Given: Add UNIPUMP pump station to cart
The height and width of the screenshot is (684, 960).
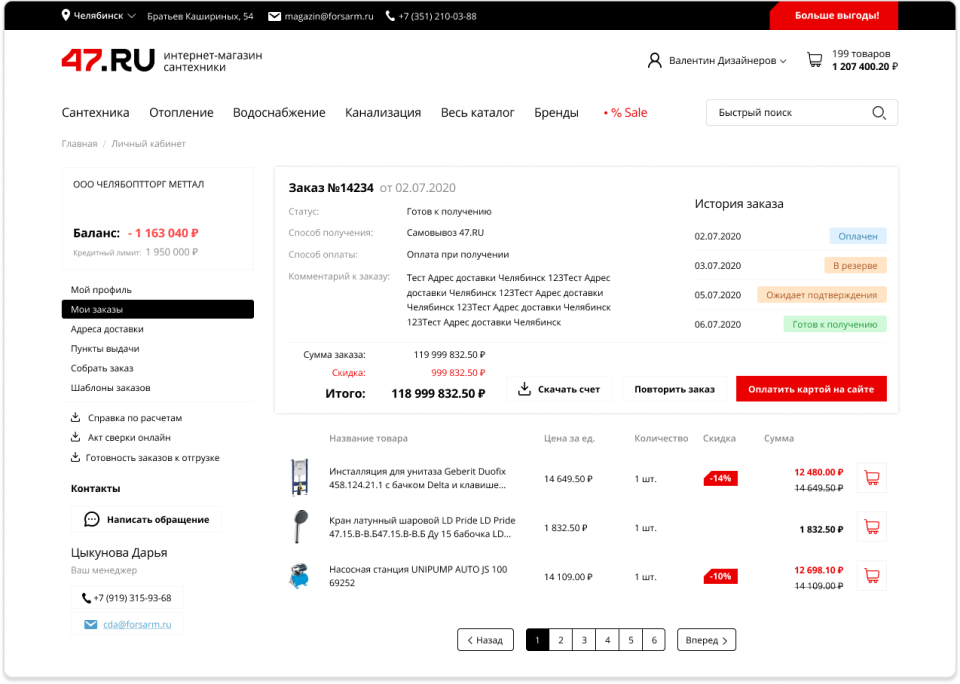Looking at the screenshot, I should [871, 576].
